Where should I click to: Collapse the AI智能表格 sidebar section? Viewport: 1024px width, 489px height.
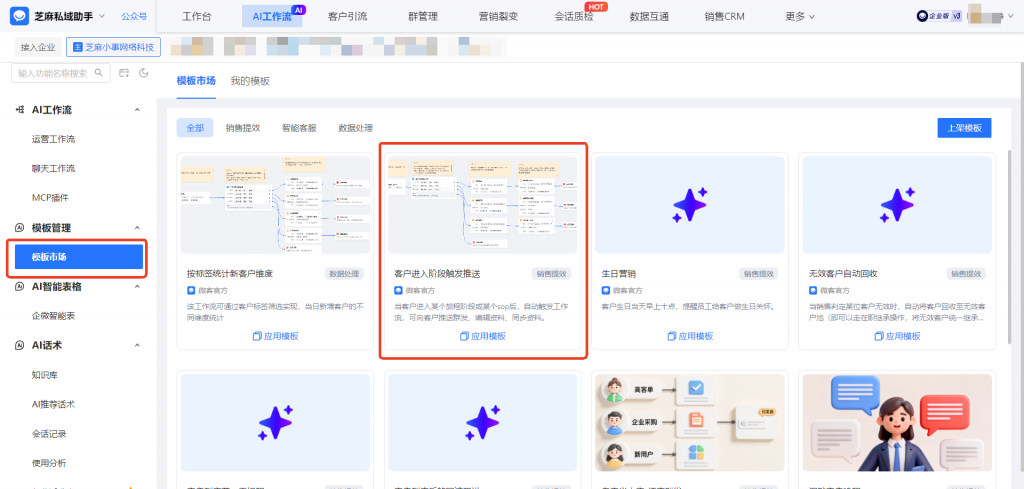pyautogui.click(x=137, y=286)
